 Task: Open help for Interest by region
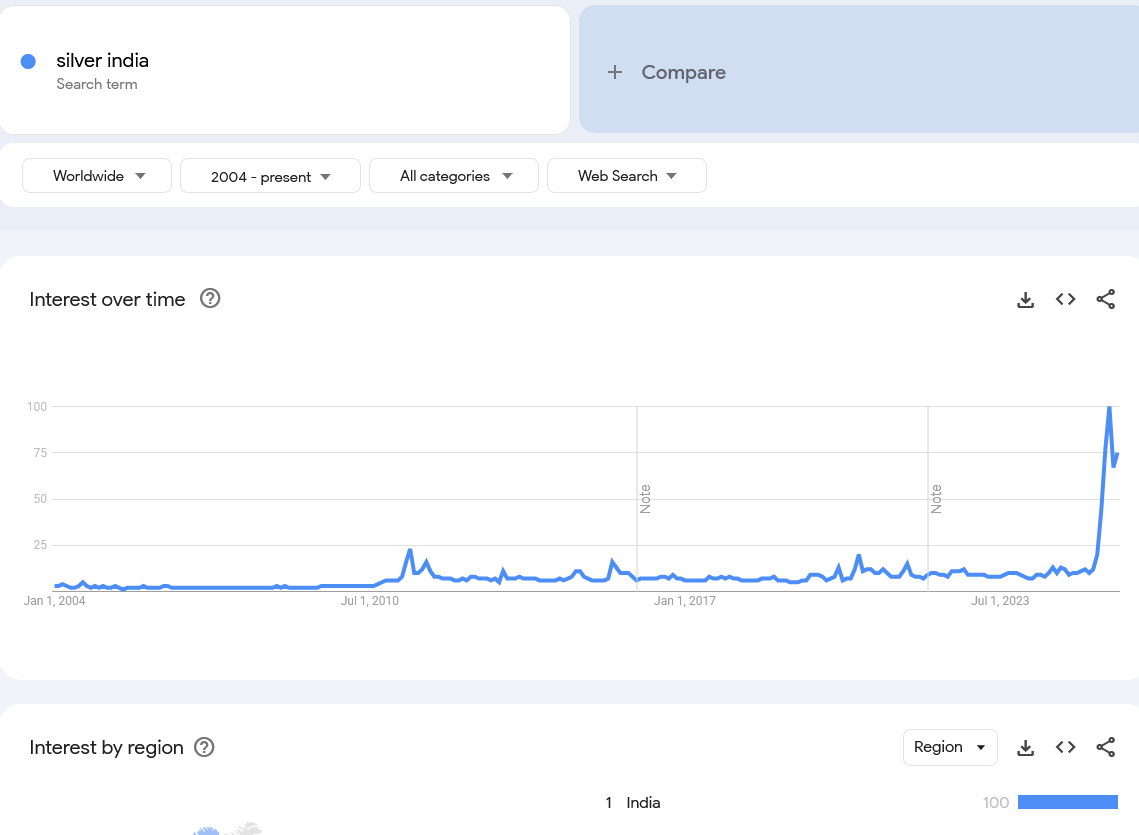[204, 747]
